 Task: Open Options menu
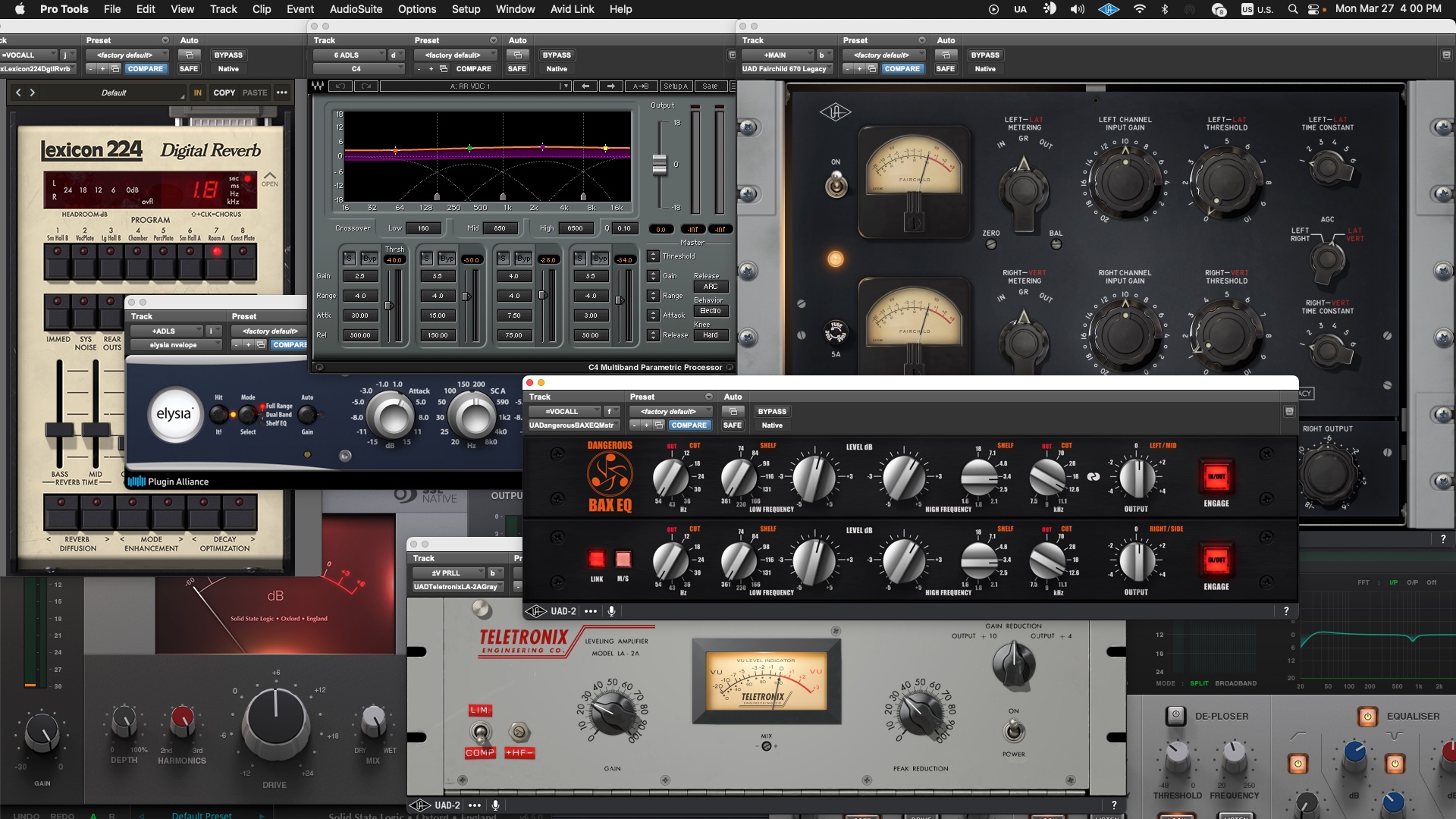(417, 9)
